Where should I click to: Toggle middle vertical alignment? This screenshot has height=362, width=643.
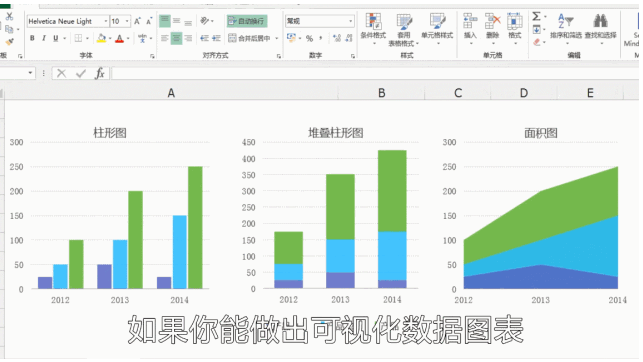(x=176, y=20)
